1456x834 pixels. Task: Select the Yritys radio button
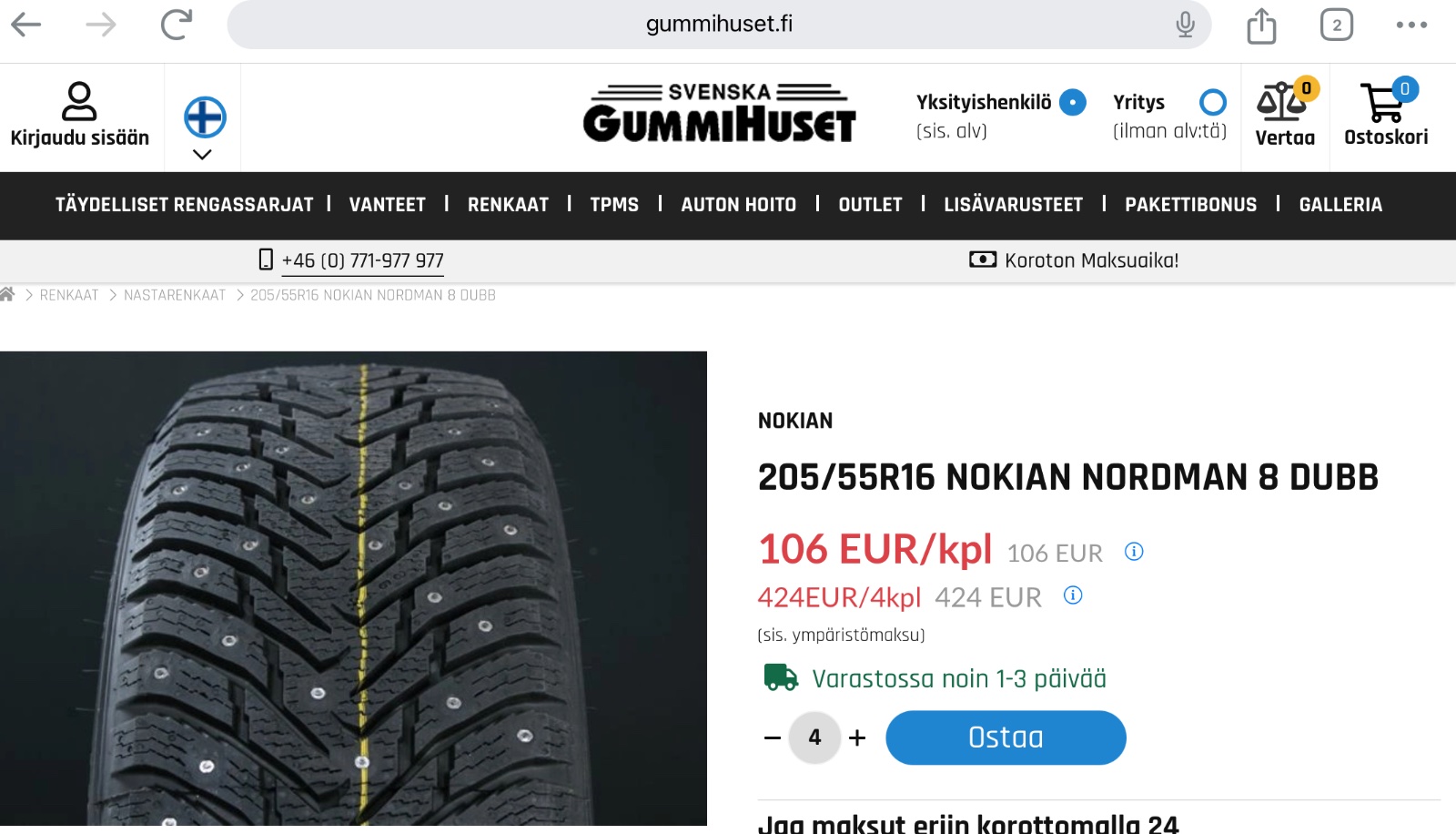point(1213,102)
